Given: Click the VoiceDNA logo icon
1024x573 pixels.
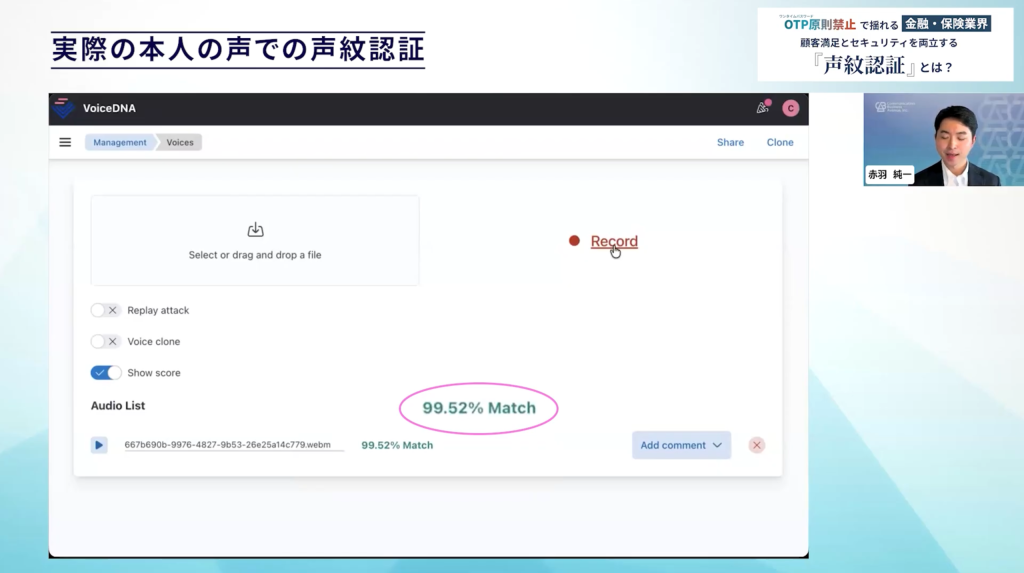Looking at the screenshot, I should [63, 108].
